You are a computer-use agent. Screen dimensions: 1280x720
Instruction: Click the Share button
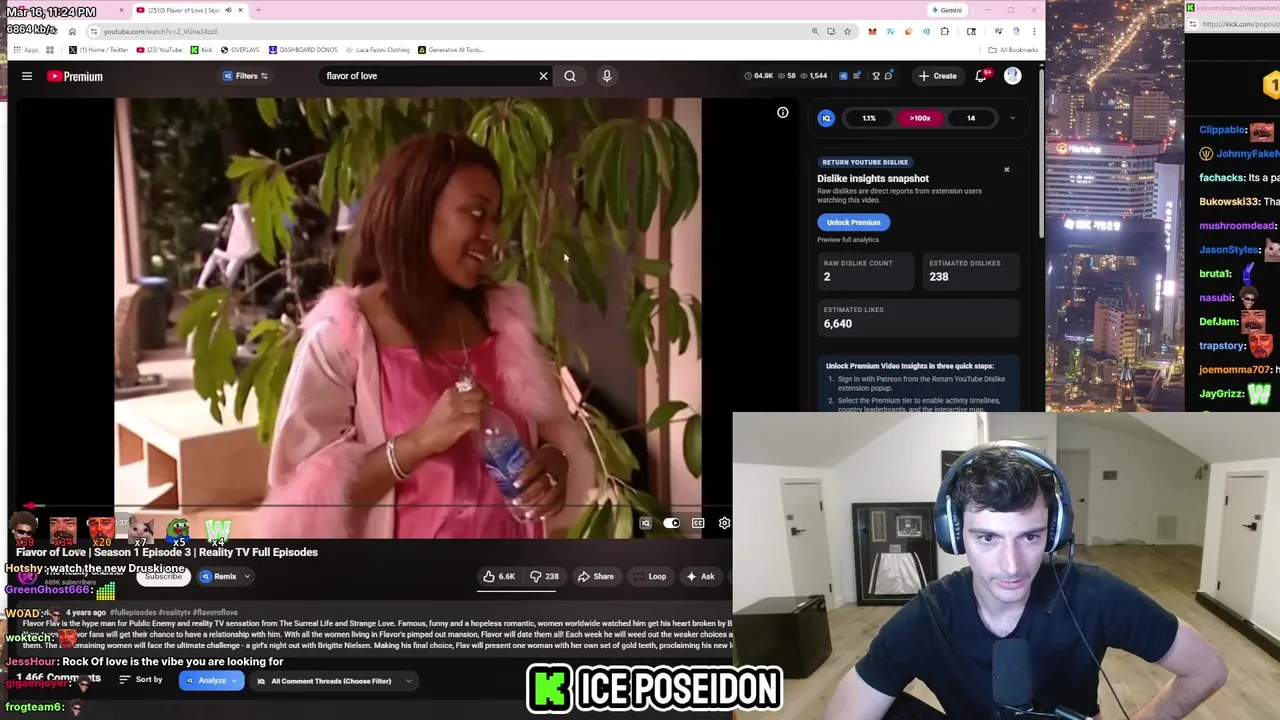click(596, 576)
